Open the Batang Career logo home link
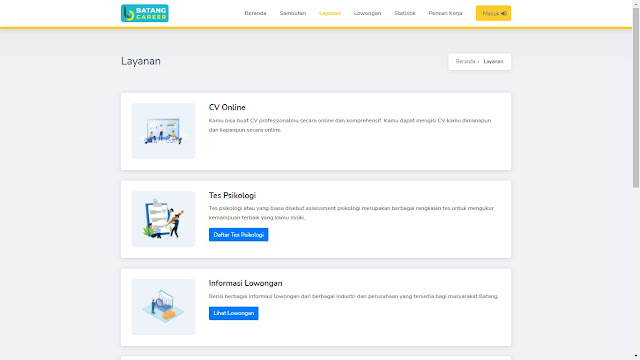The image size is (640, 360). 144,13
